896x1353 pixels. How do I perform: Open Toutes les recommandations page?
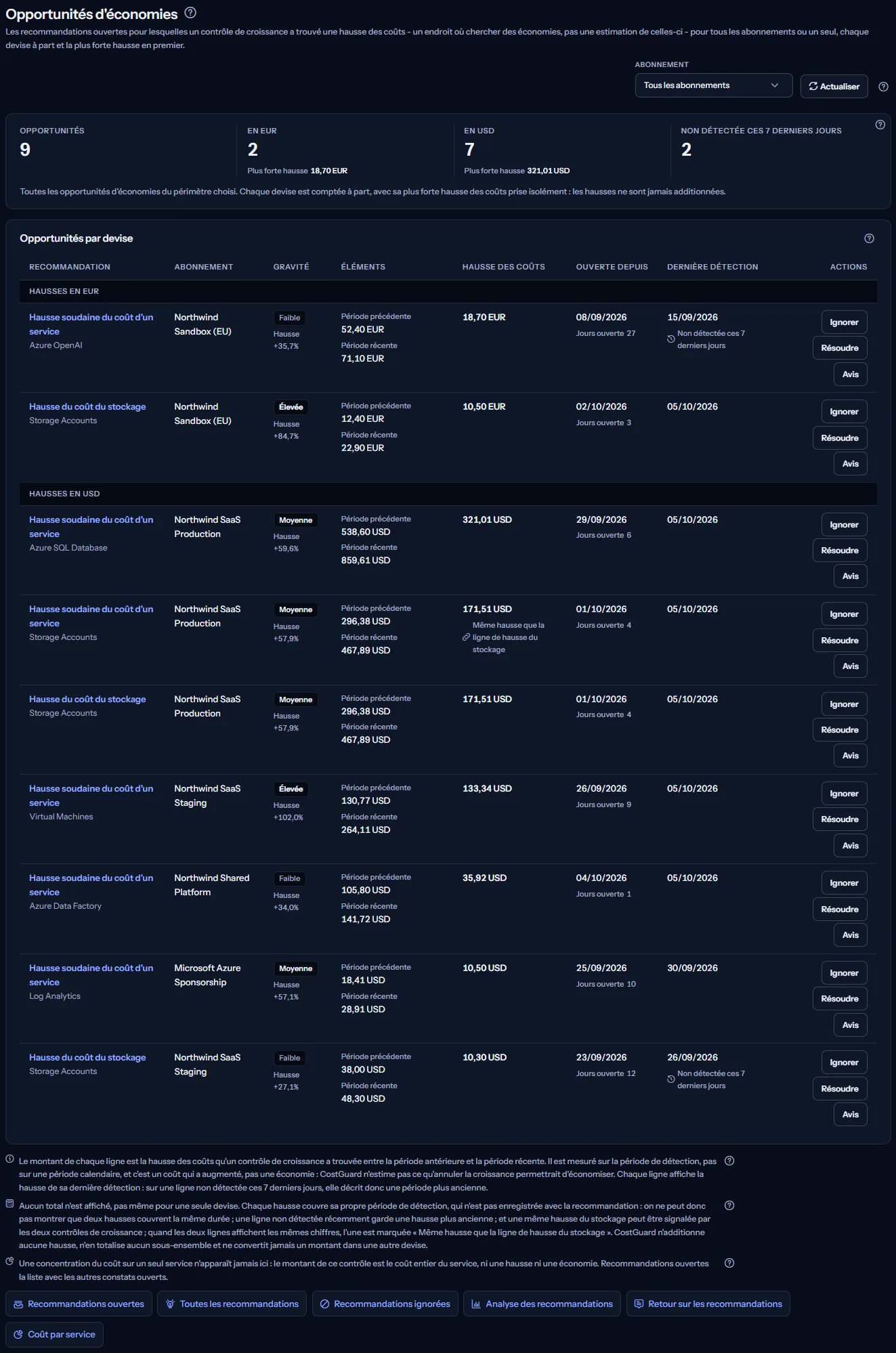[232, 1304]
